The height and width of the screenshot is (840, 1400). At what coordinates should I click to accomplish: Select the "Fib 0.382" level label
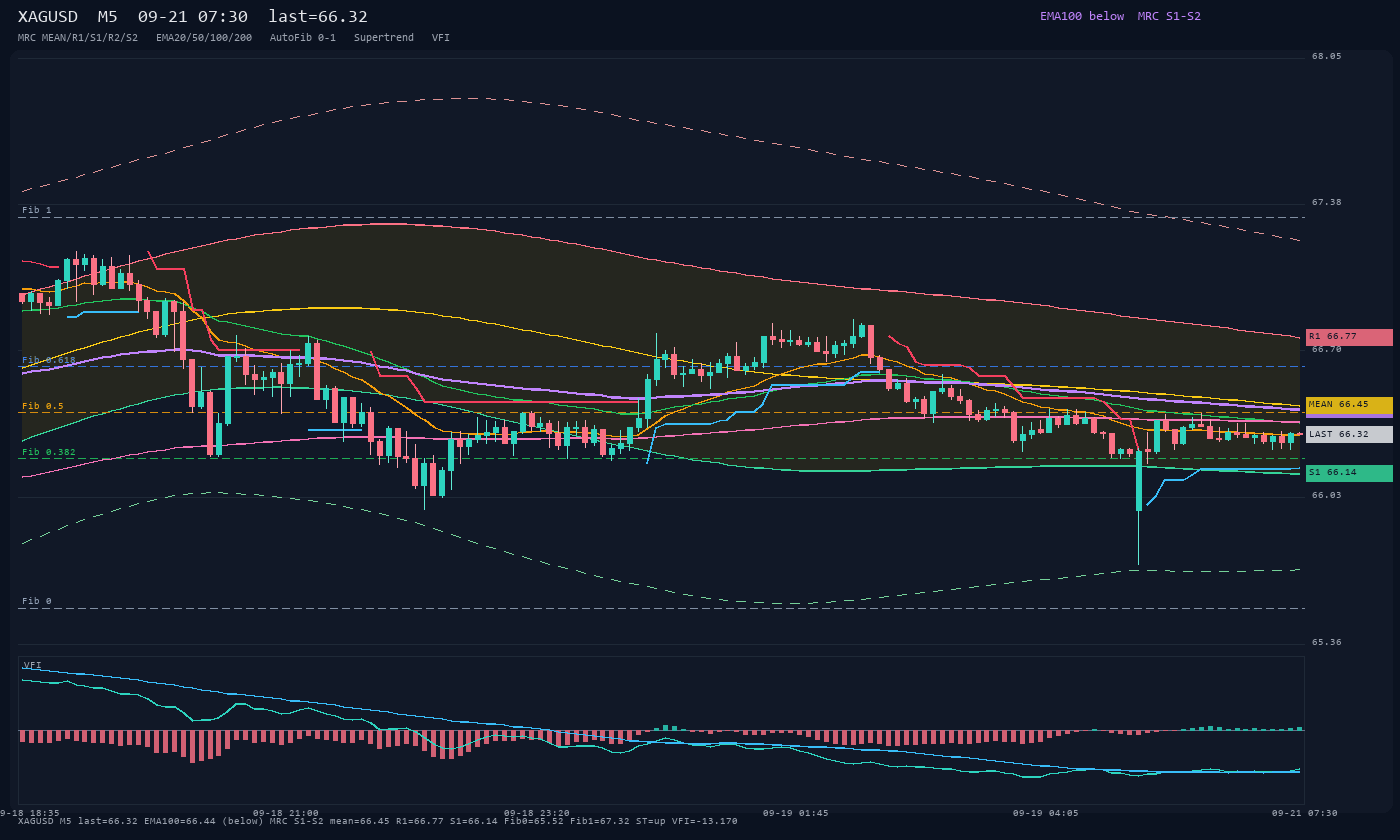pos(49,452)
